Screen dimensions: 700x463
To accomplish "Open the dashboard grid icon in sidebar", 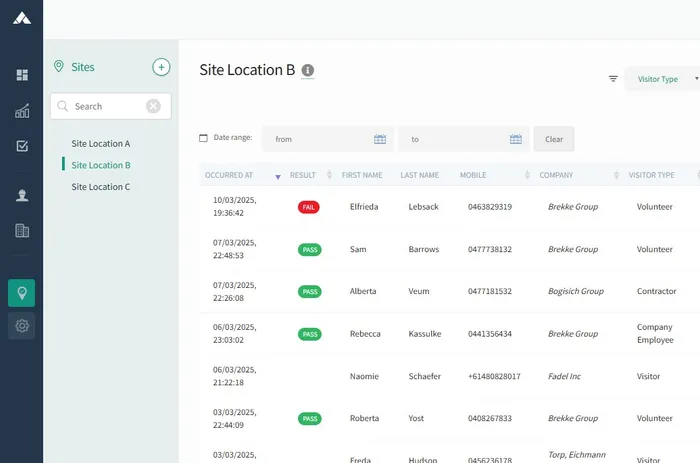I will (x=22, y=75).
